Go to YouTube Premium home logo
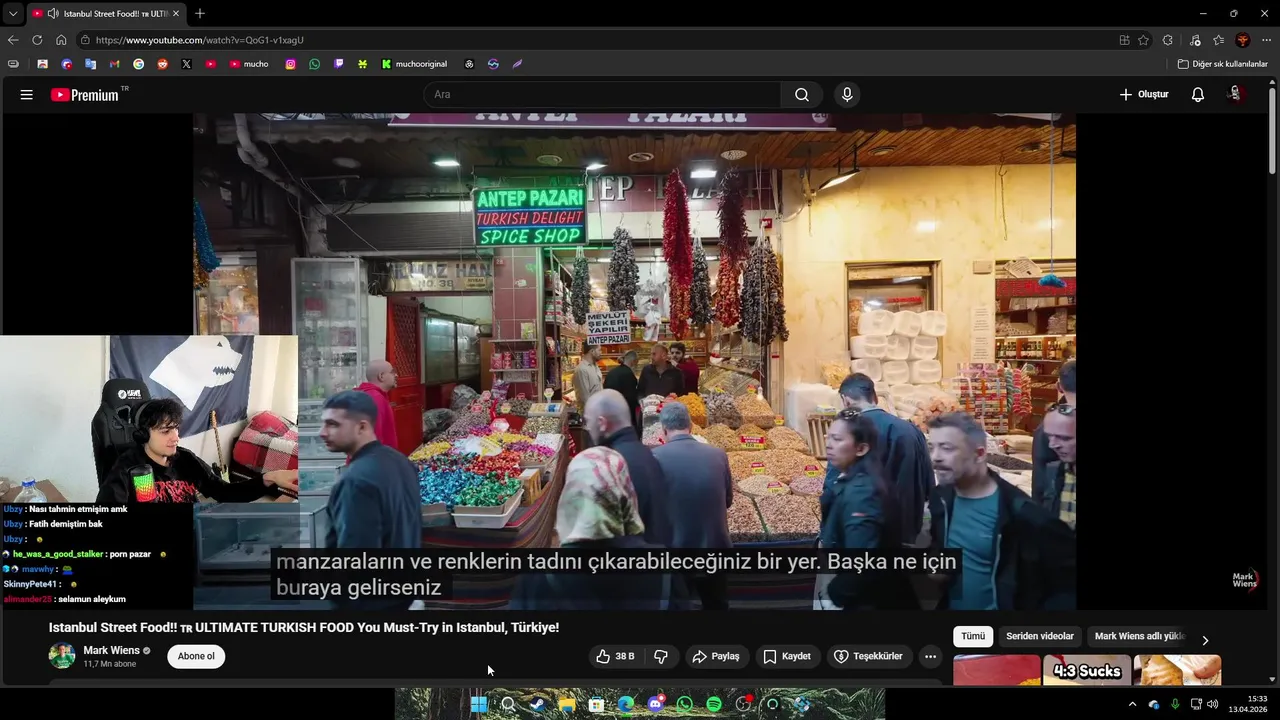Image resolution: width=1280 pixels, height=720 pixels. click(85, 95)
